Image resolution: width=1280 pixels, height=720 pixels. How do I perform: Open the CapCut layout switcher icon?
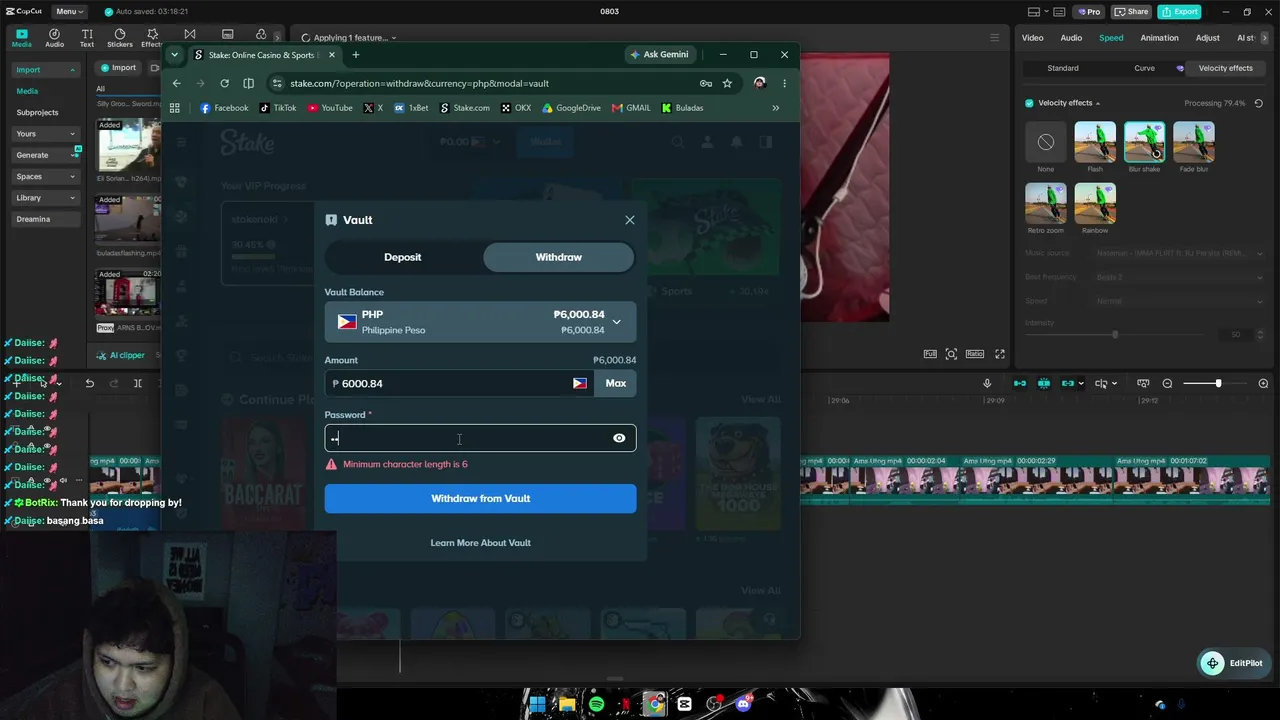coord(1034,12)
